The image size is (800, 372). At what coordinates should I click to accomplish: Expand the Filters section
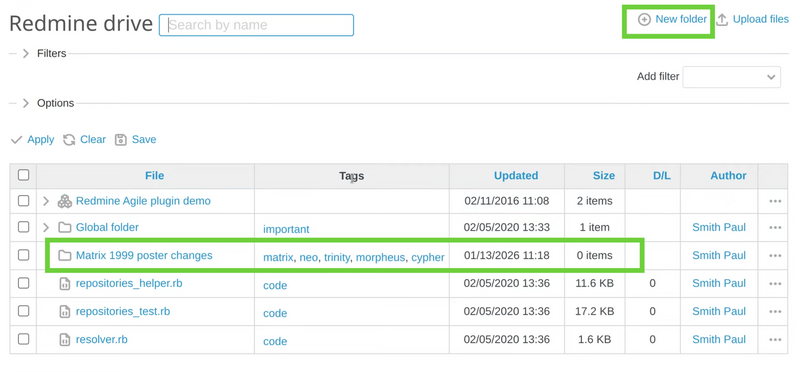[26, 53]
